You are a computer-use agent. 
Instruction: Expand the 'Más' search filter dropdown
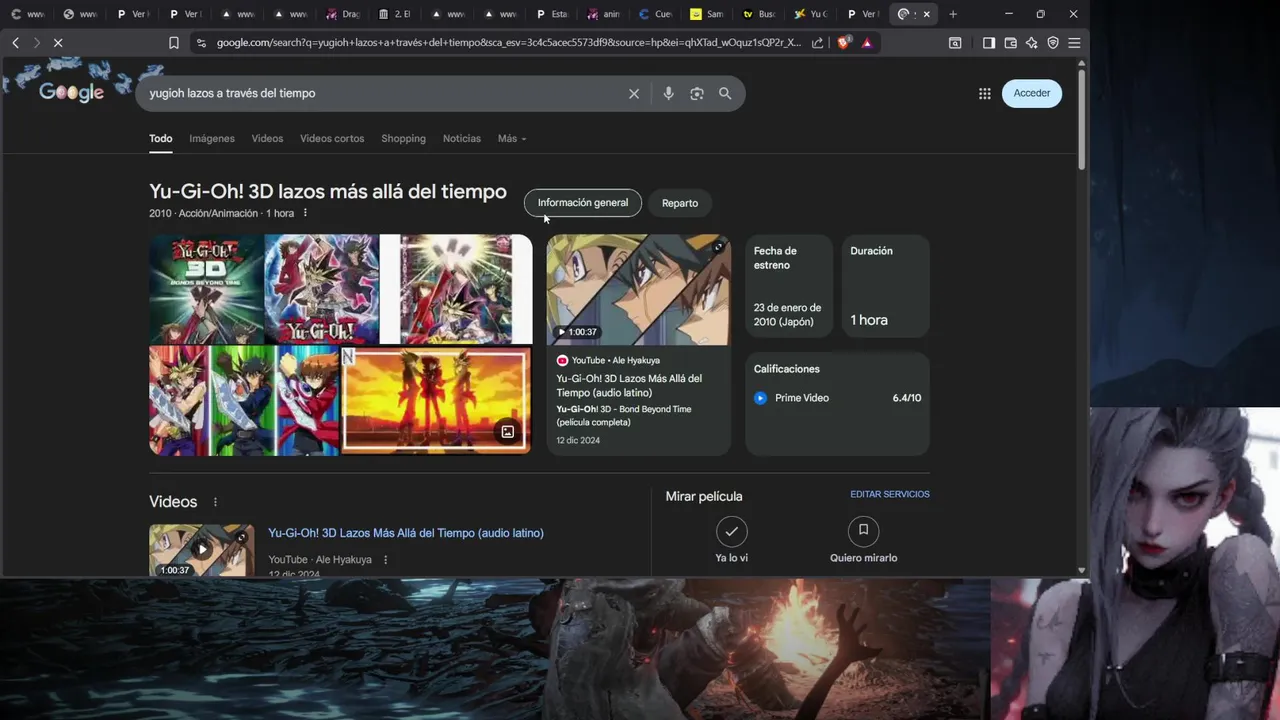tap(512, 138)
